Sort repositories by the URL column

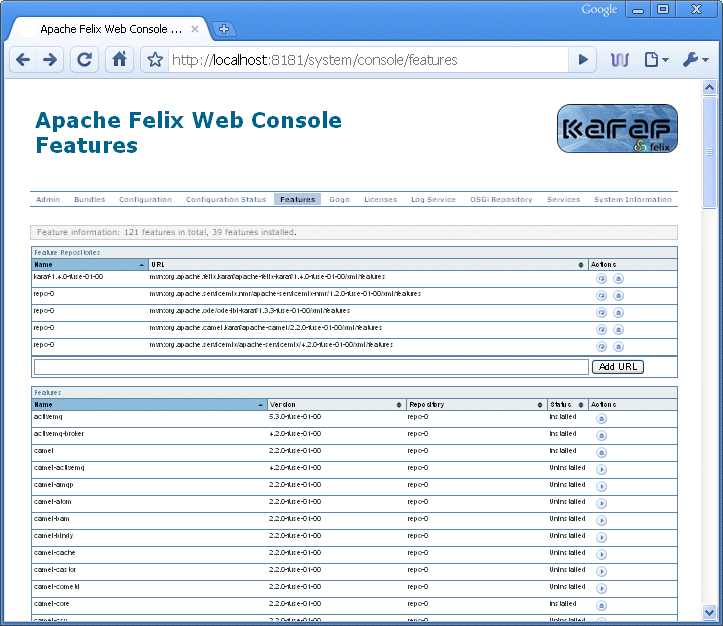[x=368, y=265]
